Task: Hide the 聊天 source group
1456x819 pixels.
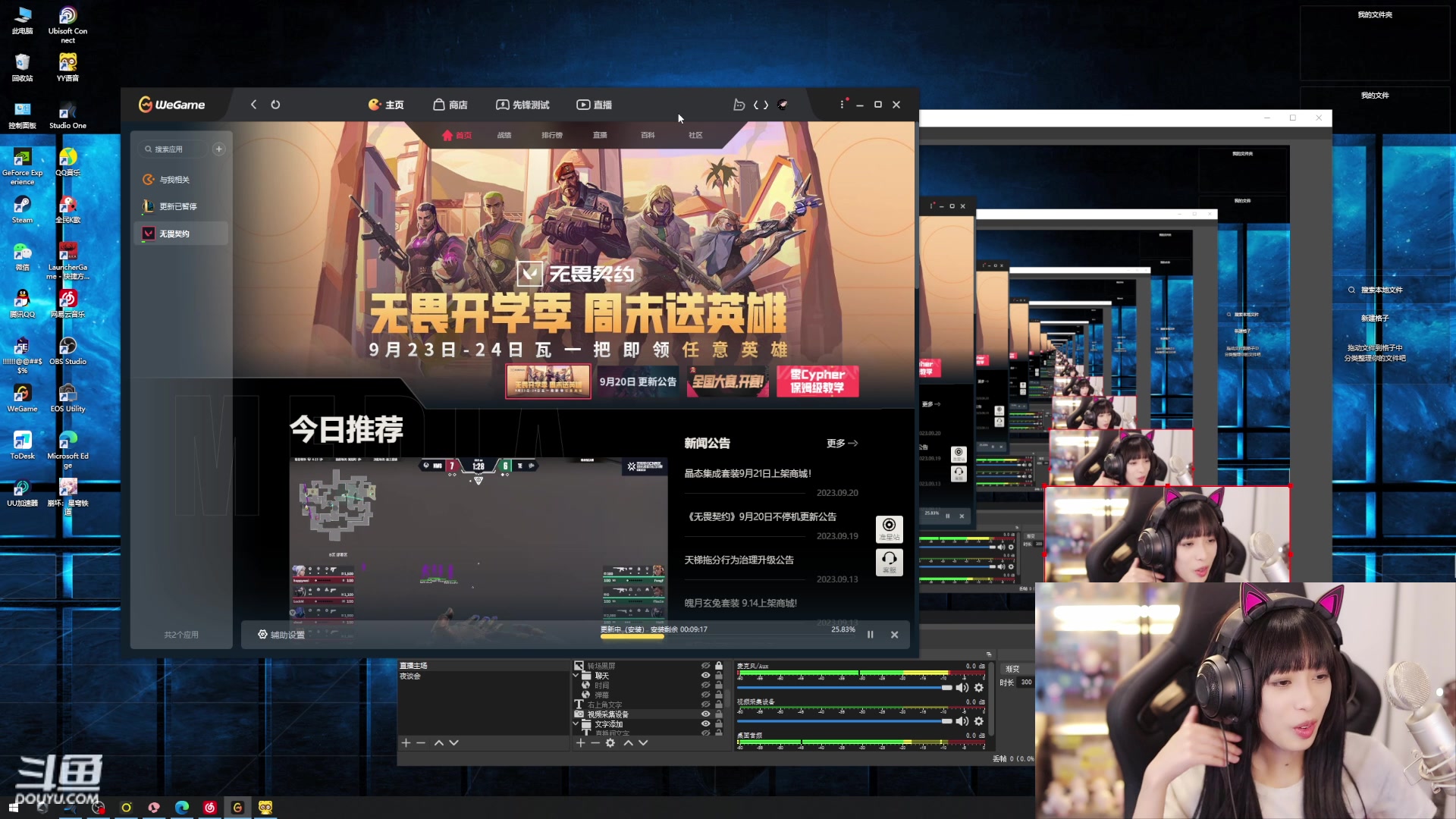Action: point(705,676)
